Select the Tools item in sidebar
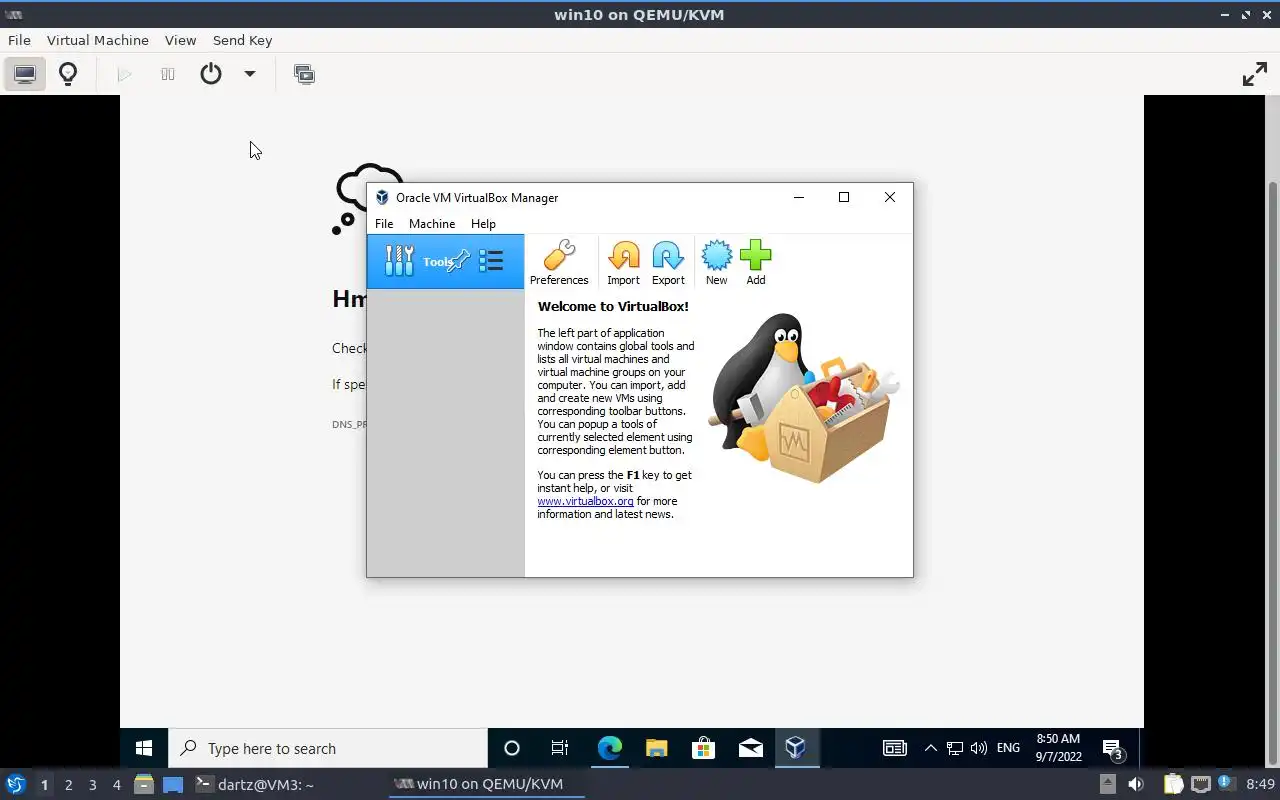The height and width of the screenshot is (800, 1280). [x=445, y=262]
